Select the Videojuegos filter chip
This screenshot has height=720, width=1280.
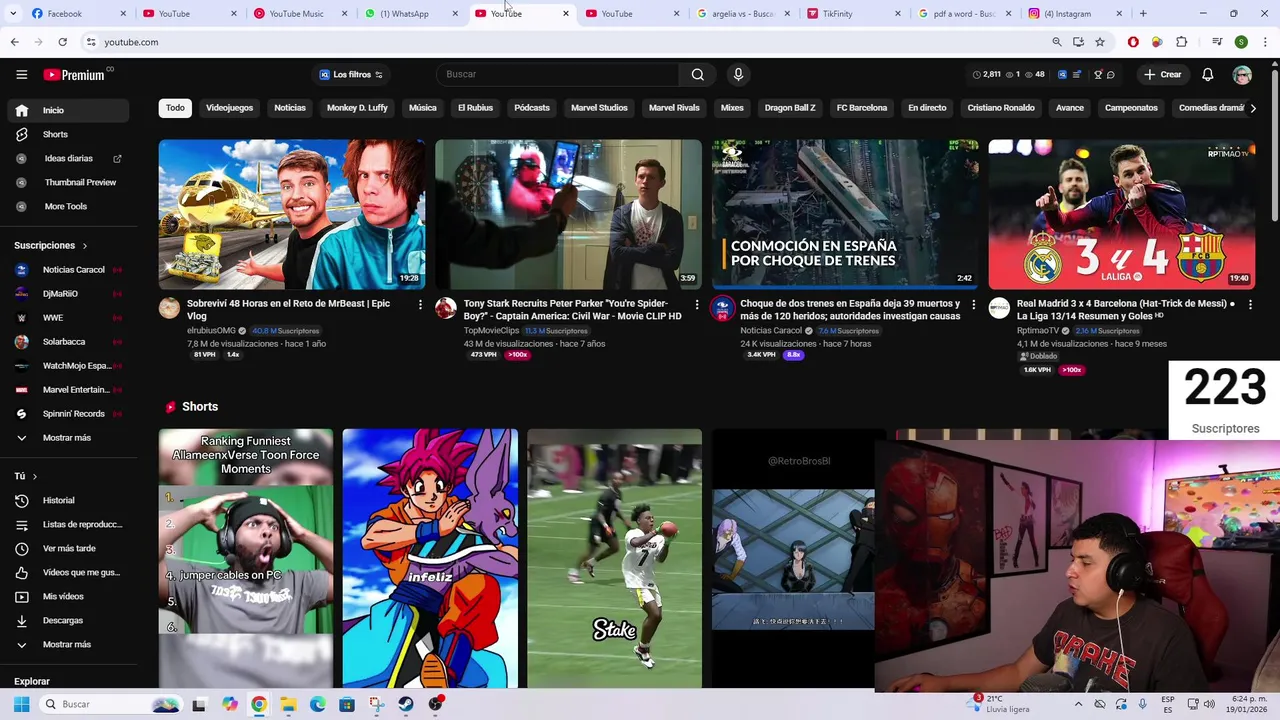229,108
